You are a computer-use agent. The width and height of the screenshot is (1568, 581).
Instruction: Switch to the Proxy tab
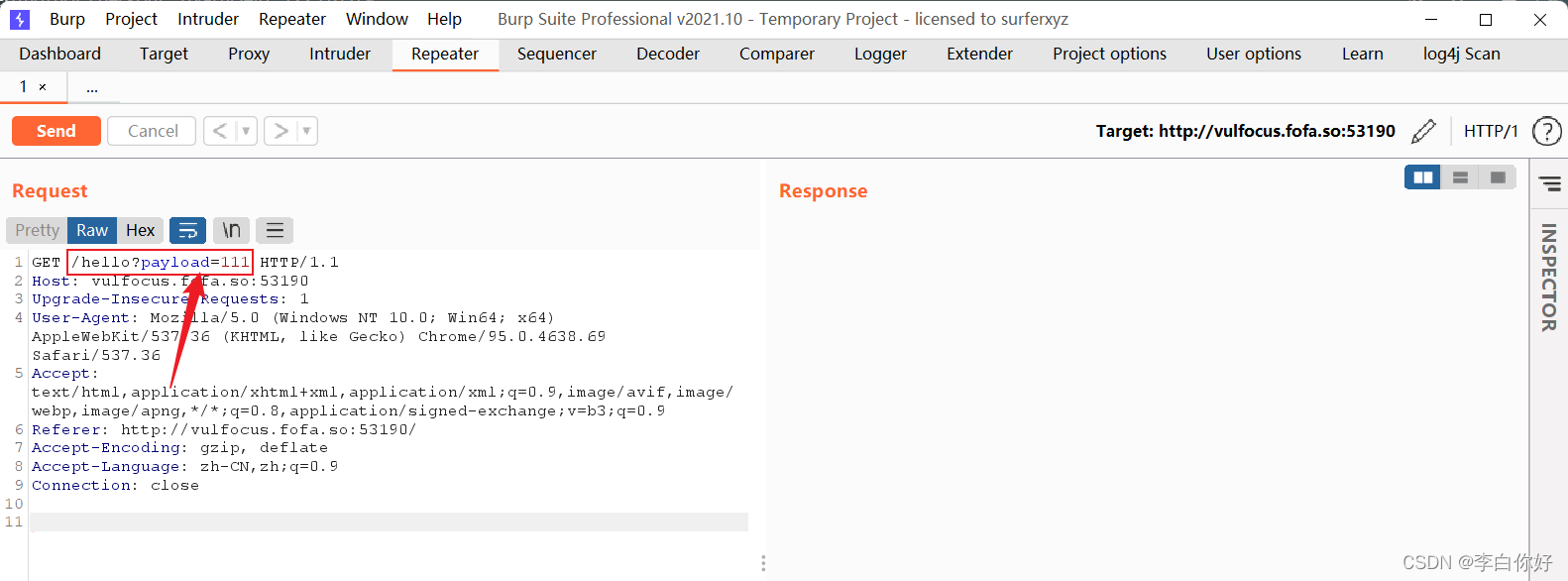click(249, 54)
